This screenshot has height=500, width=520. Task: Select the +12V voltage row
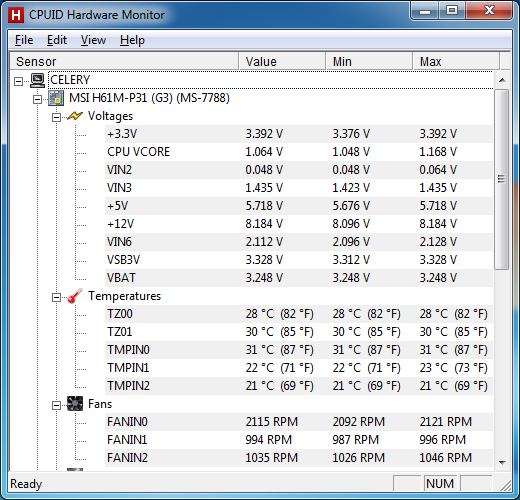299,224
